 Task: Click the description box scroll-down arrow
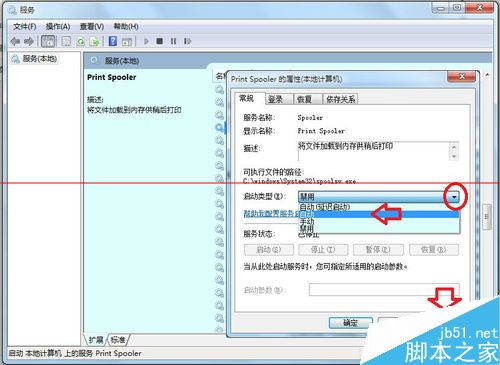[x=454, y=156]
